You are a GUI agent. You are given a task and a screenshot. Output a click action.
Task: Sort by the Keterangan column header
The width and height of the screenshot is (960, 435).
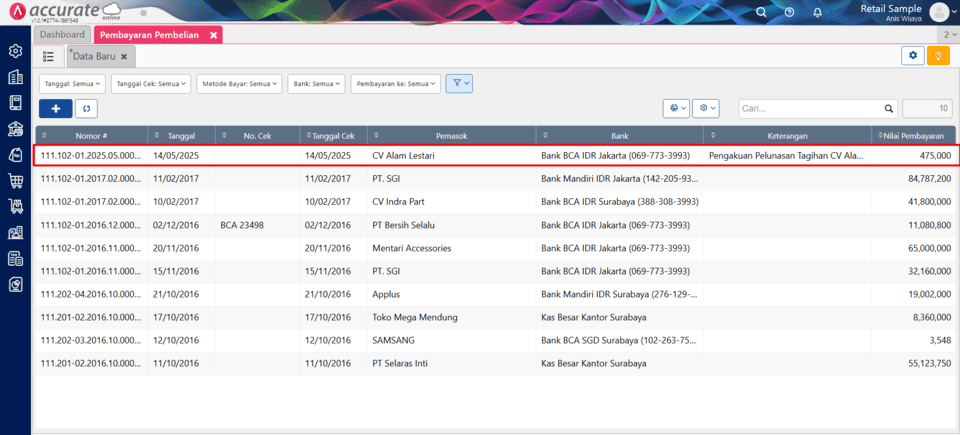pos(787,135)
